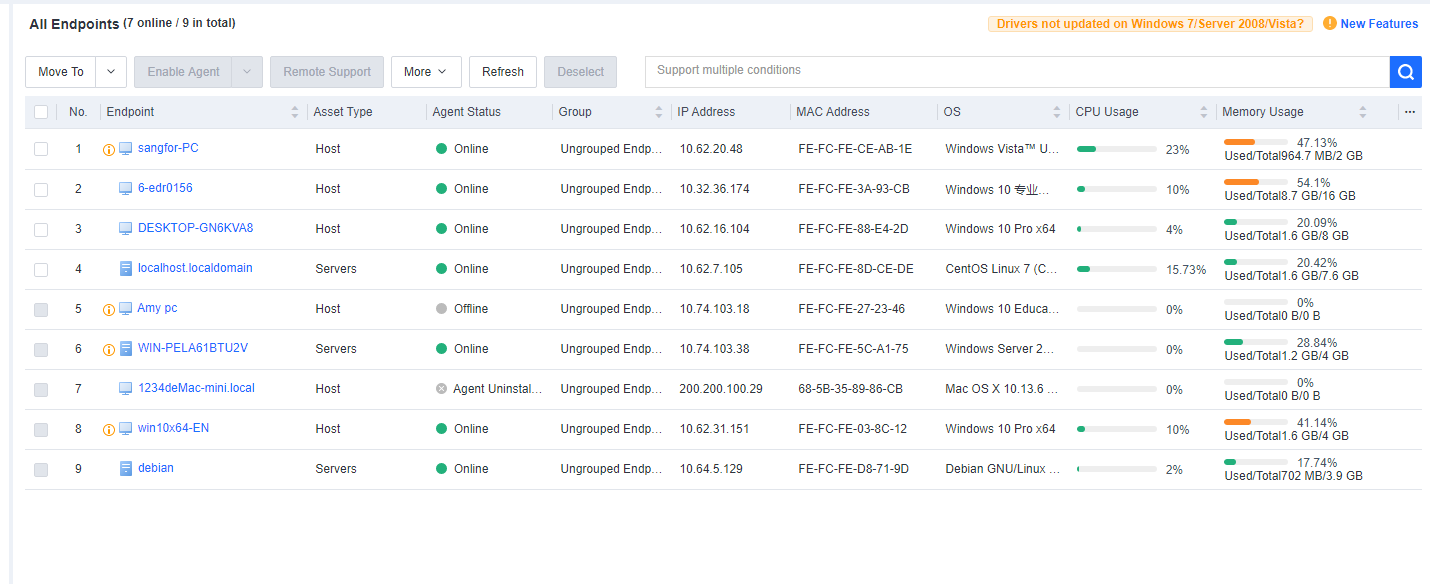
Task: Focus the Support multiple conditions search field
Action: click(x=1016, y=71)
